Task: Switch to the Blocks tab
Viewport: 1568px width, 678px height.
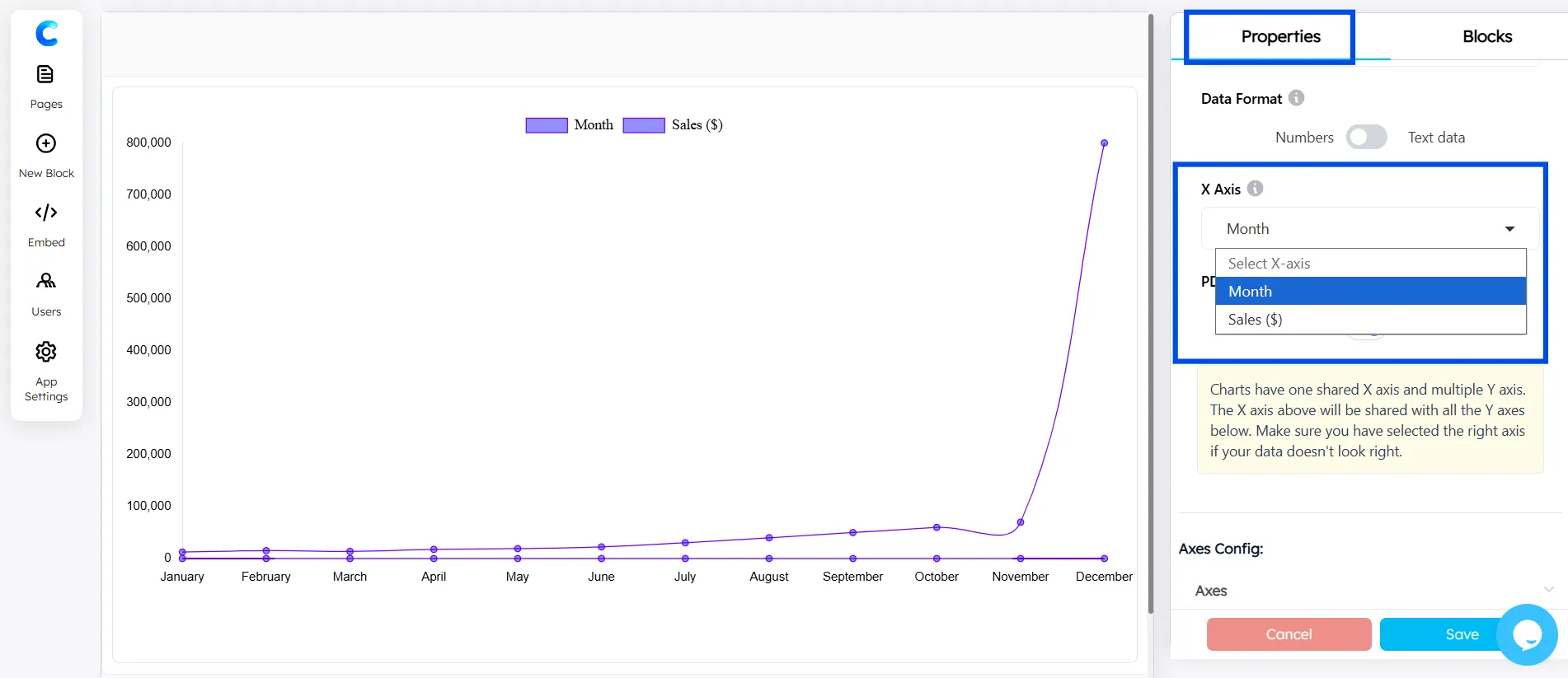Action: (x=1486, y=37)
